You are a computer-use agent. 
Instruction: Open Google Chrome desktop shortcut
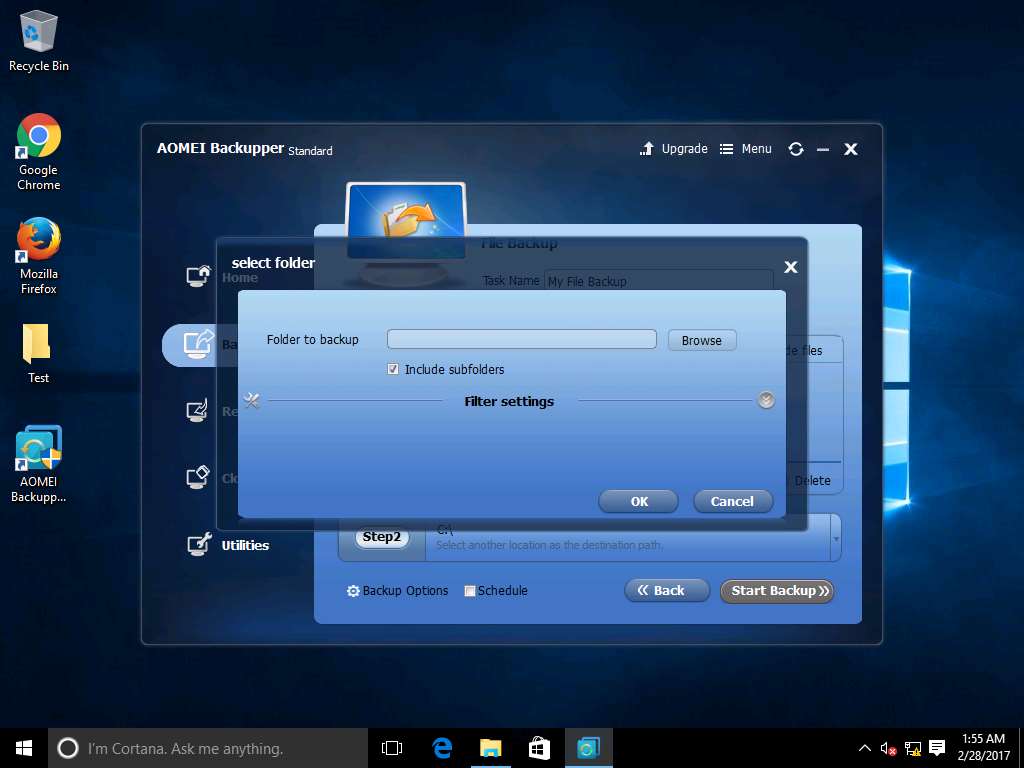point(39,152)
